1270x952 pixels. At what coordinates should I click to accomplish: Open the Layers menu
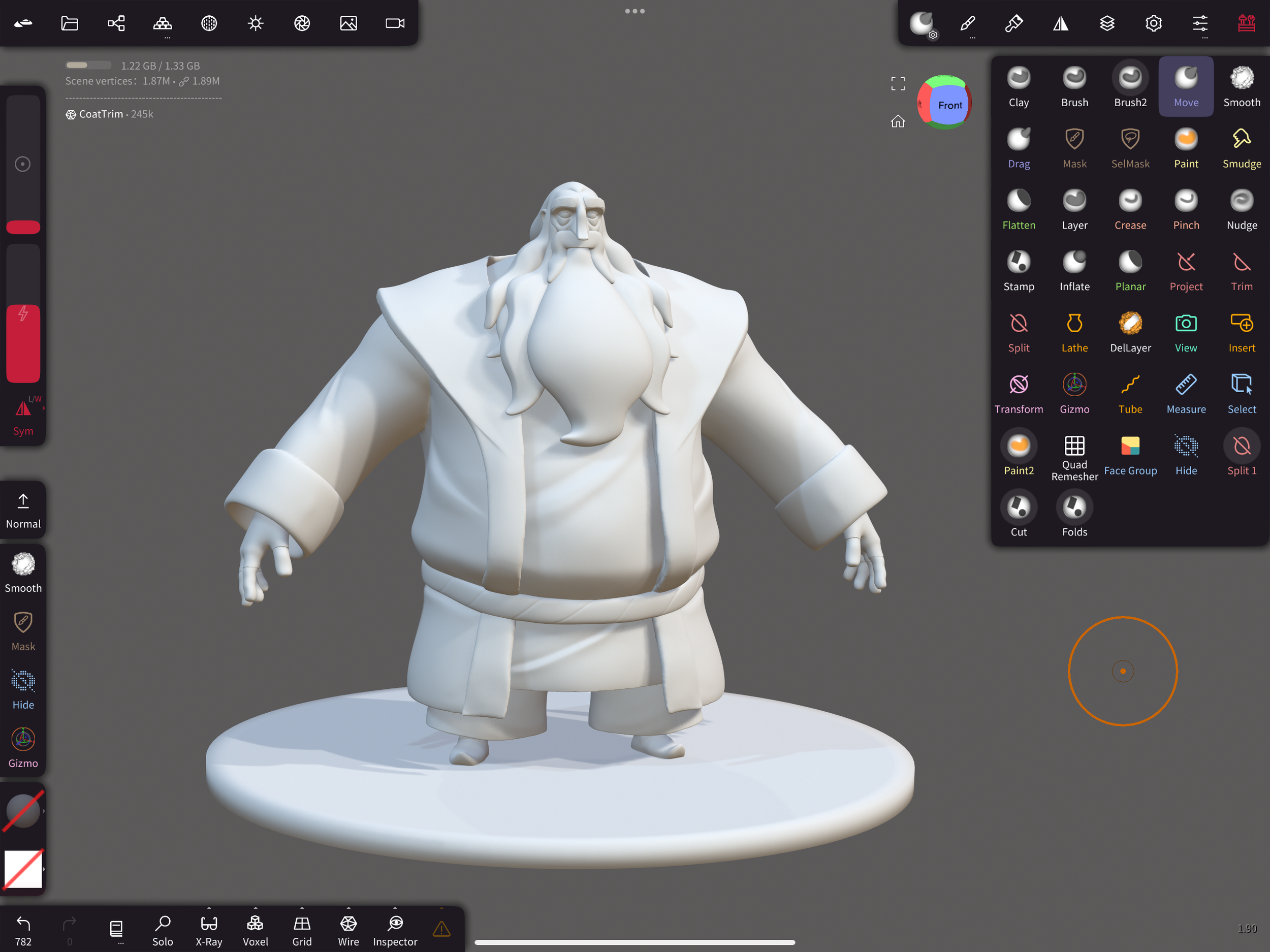click(x=1107, y=23)
